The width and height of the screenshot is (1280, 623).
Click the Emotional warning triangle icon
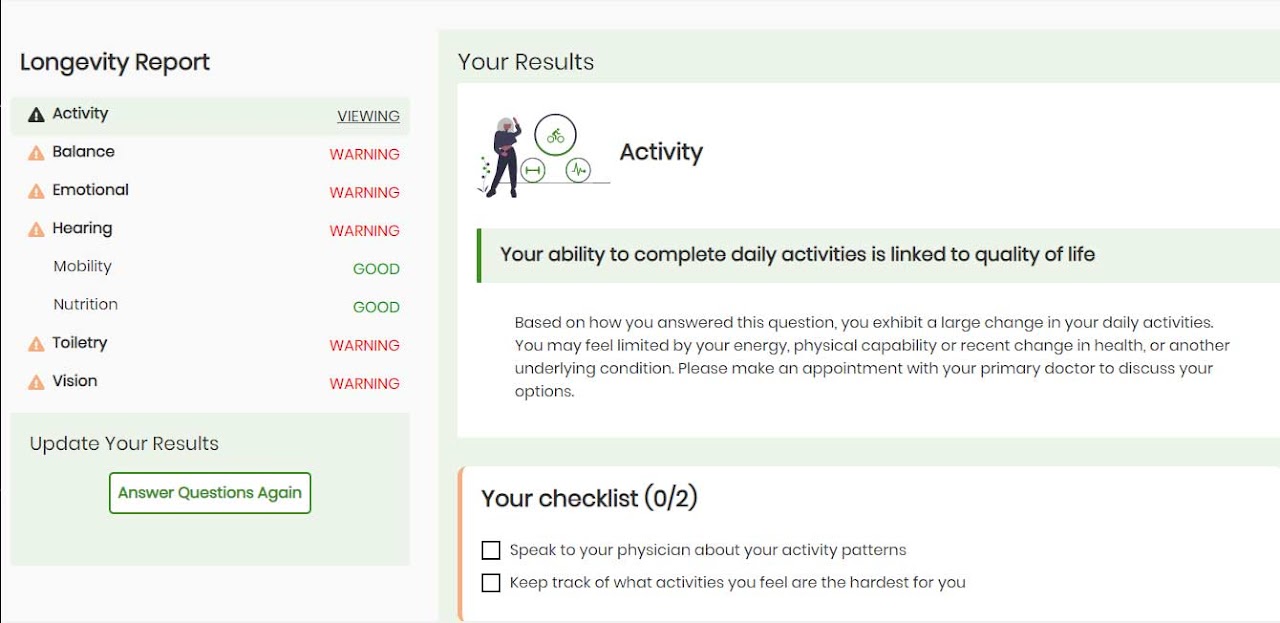click(x=37, y=191)
